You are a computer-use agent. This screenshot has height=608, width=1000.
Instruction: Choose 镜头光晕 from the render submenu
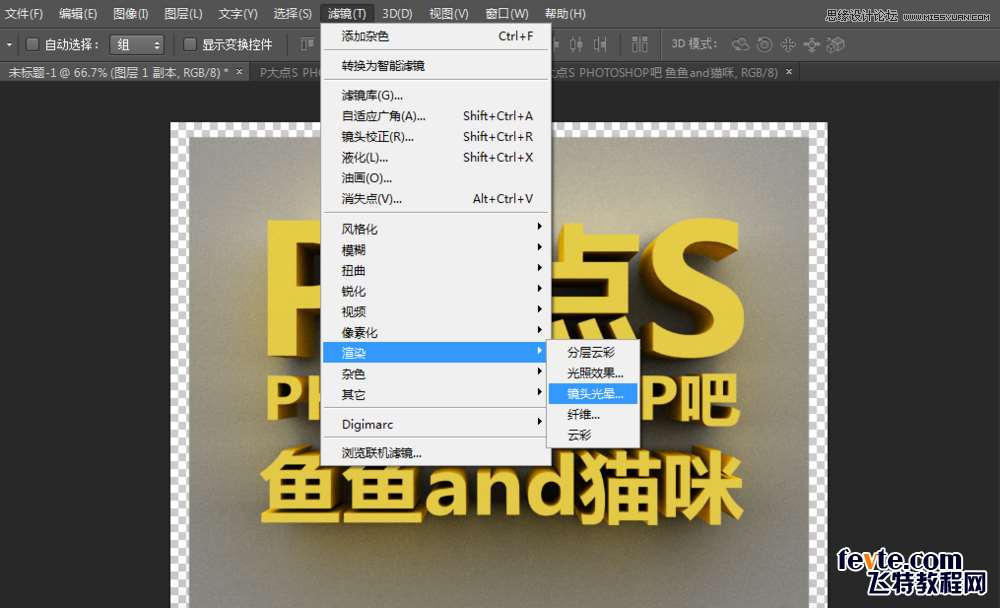coord(594,394)
